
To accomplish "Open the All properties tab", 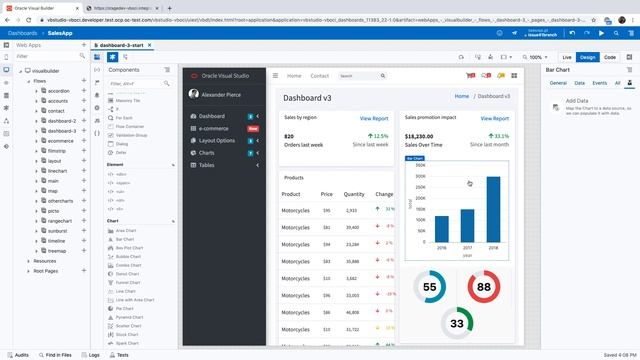I will [x=618, y=83].
